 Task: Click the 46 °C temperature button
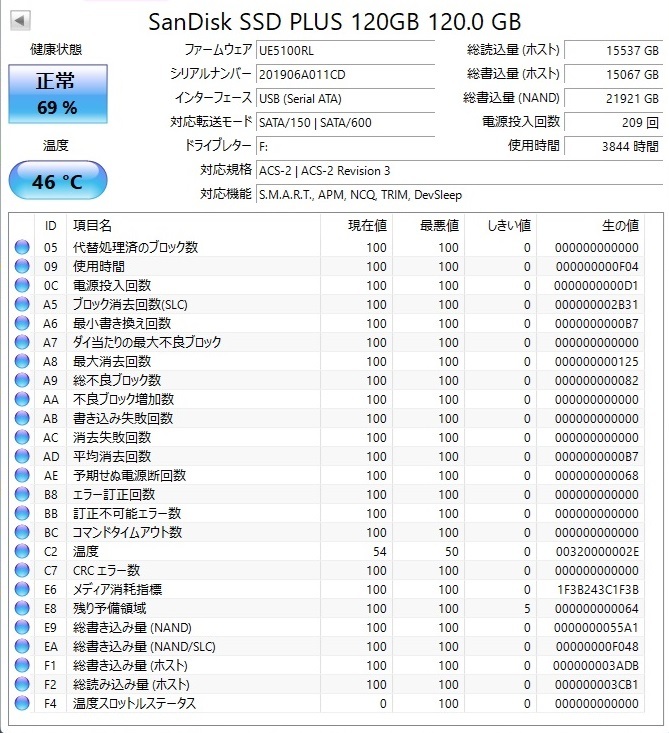click(x=58, y=180)
